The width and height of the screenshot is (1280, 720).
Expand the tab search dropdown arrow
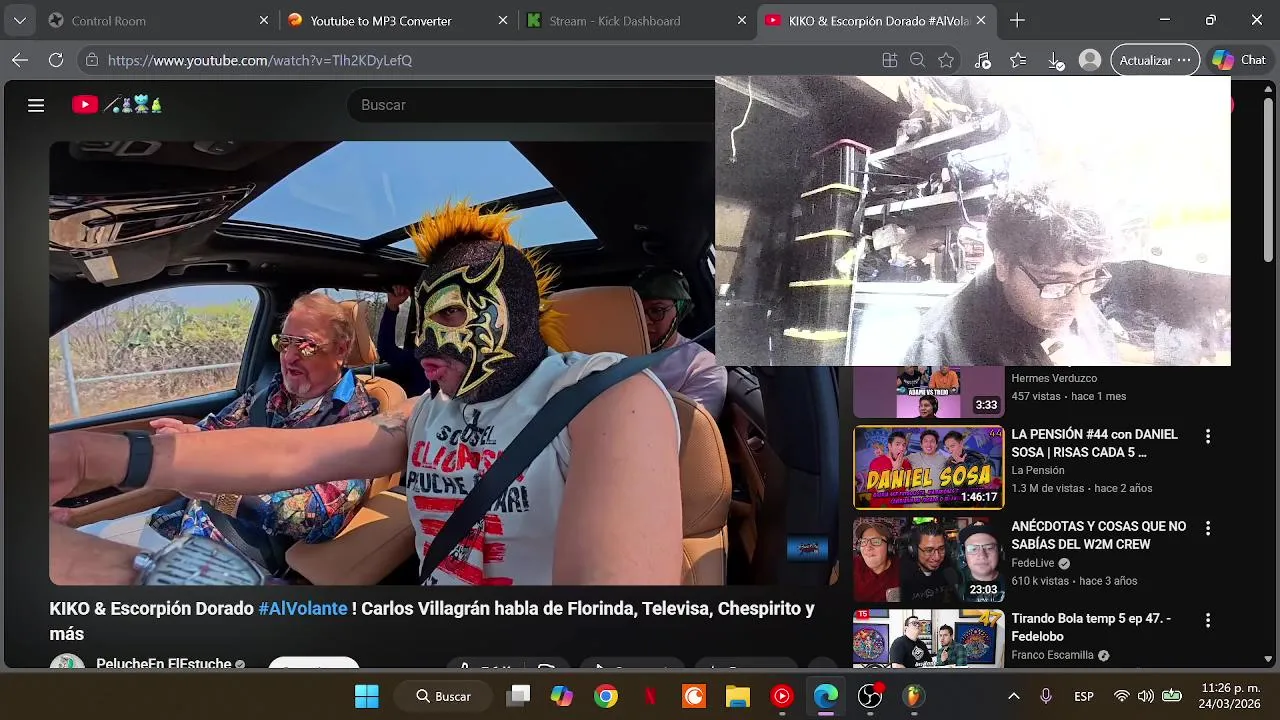coord(19,20)
